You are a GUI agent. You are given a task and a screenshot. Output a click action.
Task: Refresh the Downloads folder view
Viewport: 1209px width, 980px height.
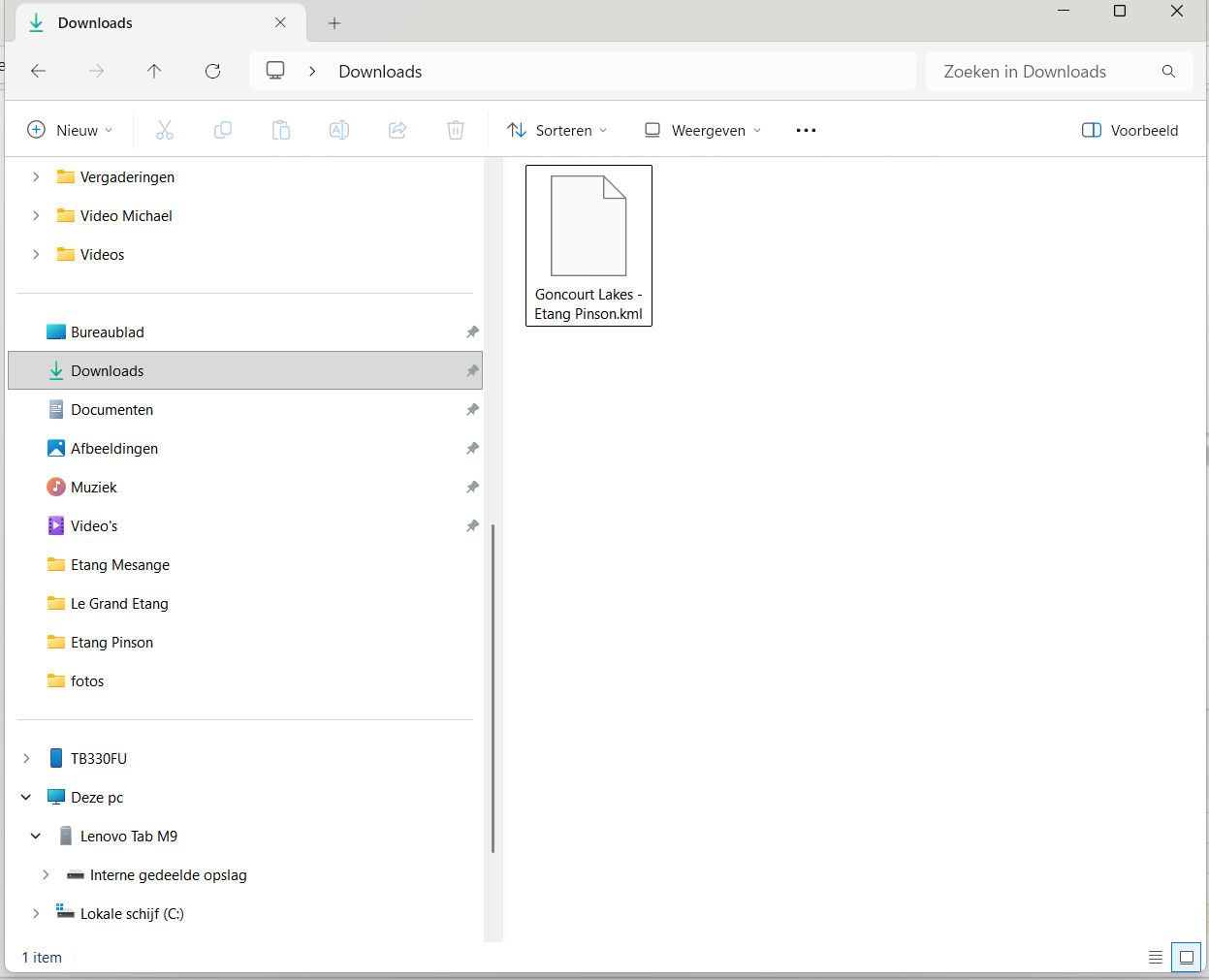click(x=213, y=71)
